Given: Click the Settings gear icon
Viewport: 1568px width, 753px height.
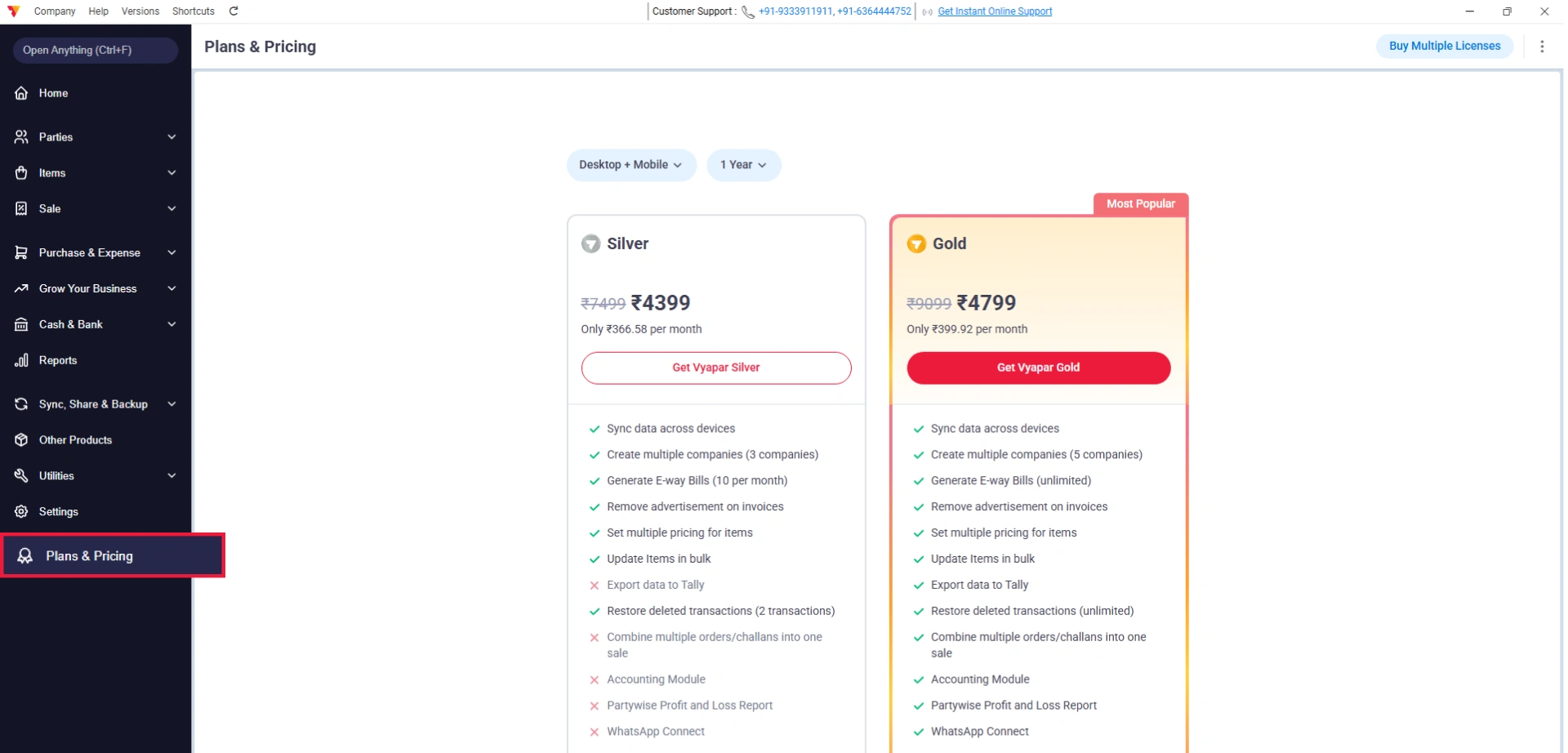Looking at the screenshot, I should tap(21, 512).
